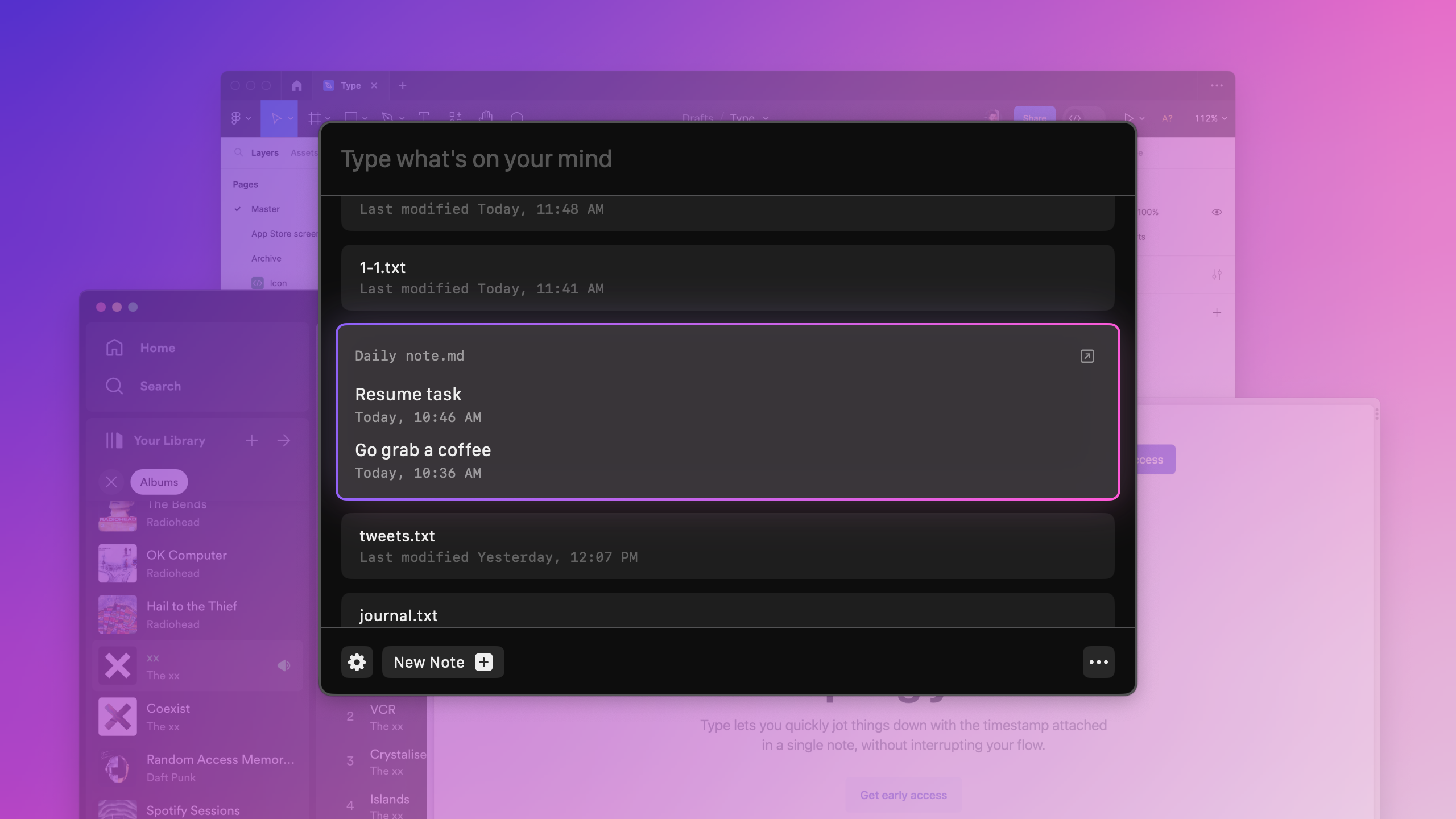Click the X remove button on Albums tag

point(112,482)
